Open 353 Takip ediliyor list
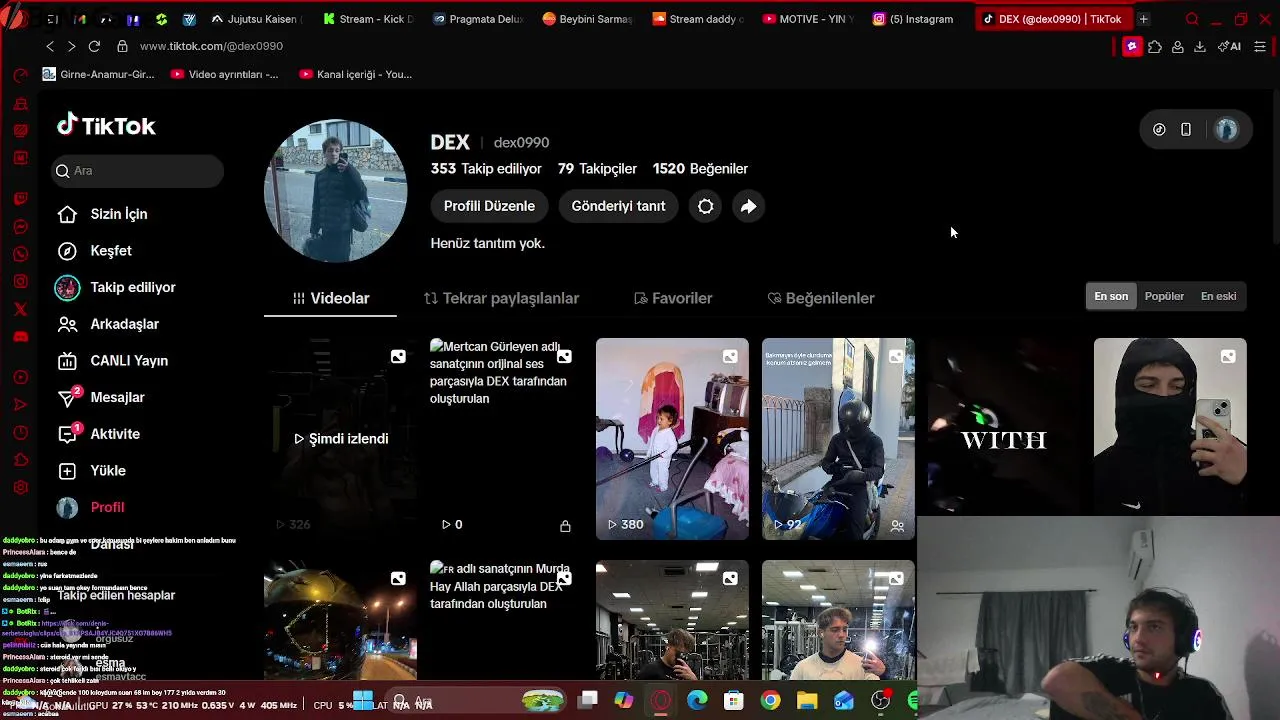1280x720 pixels. pyautogui.click(x=486, y=169)
